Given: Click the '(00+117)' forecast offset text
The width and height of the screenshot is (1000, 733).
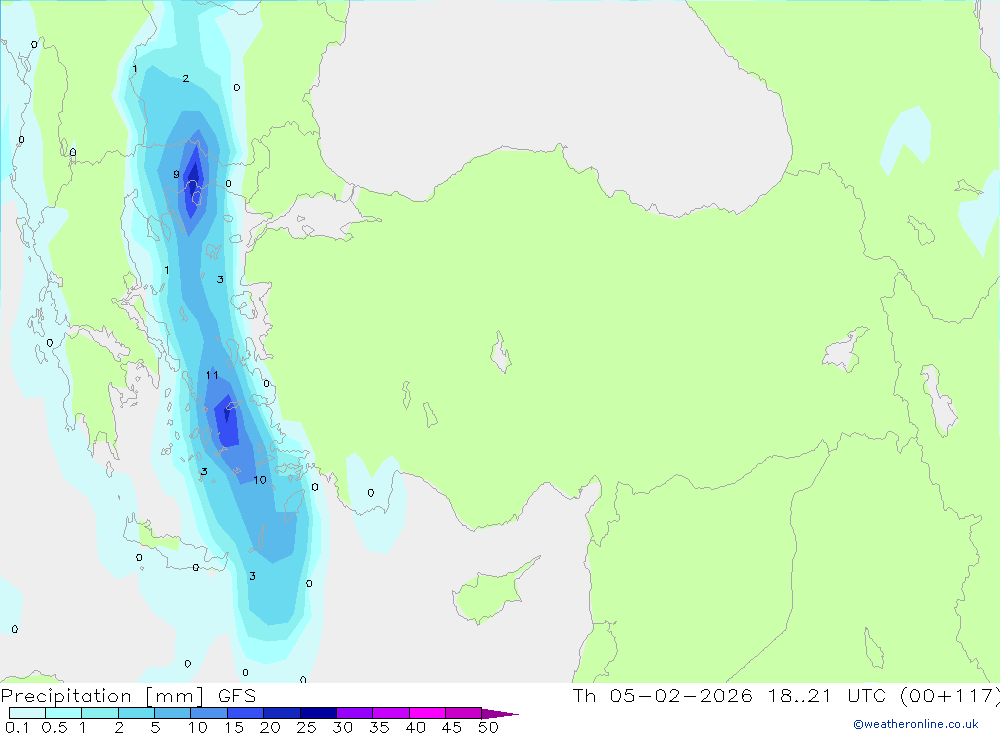Looking at the screenshot, I should coord(949,696).
